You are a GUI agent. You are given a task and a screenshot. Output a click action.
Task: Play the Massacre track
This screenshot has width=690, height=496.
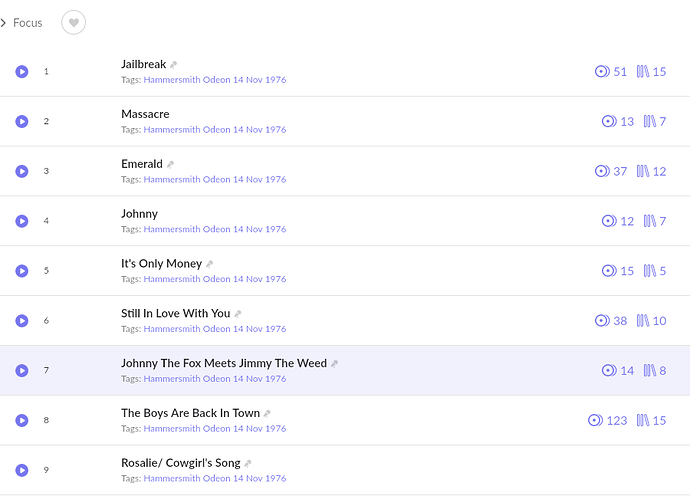point(22,121)
